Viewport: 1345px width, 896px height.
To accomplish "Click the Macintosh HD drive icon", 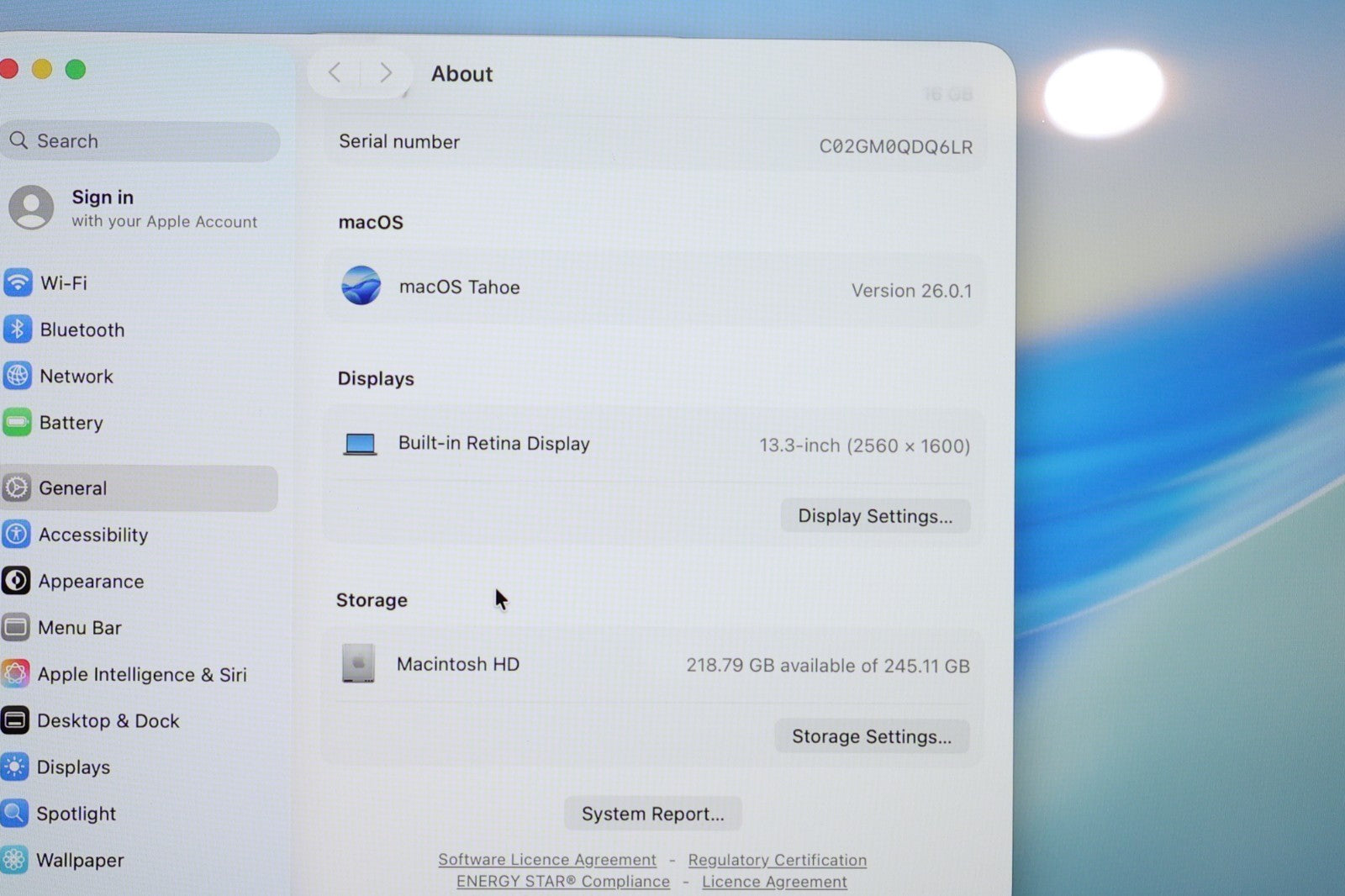I will click(358, 664).
